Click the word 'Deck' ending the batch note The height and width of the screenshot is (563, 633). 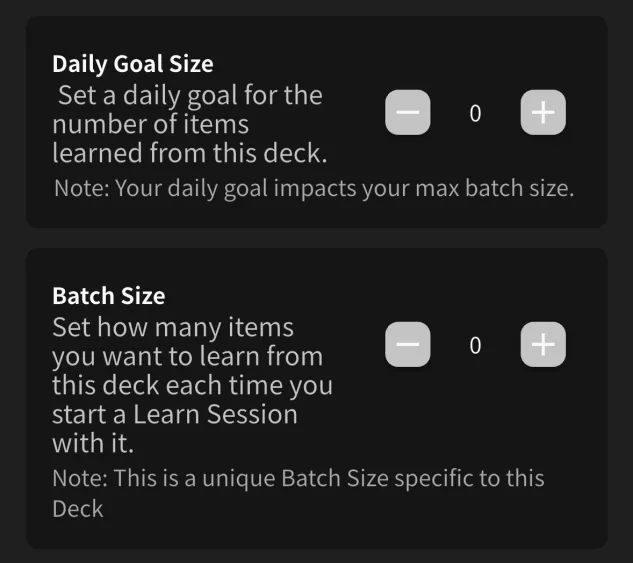click(x=77, y=508)
